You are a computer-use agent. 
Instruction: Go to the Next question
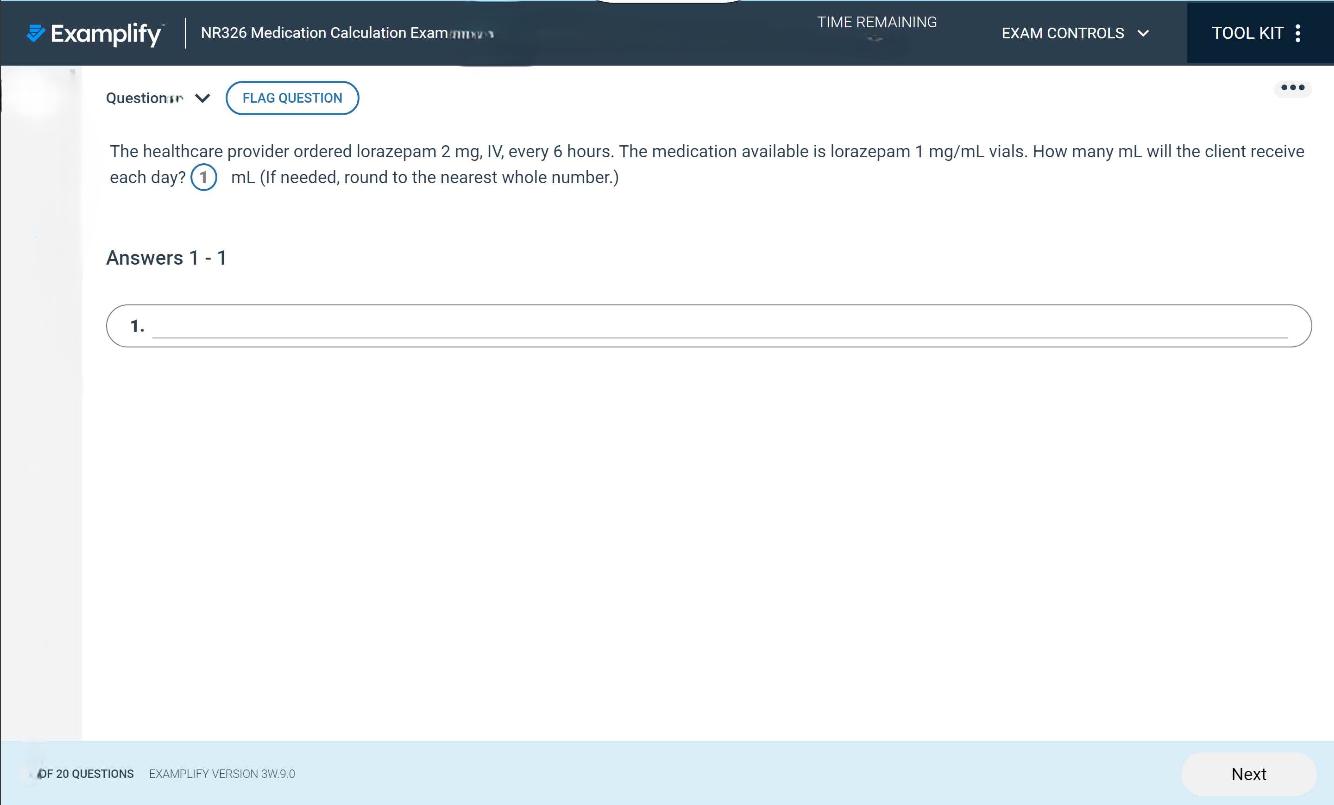coord(1249,774)
